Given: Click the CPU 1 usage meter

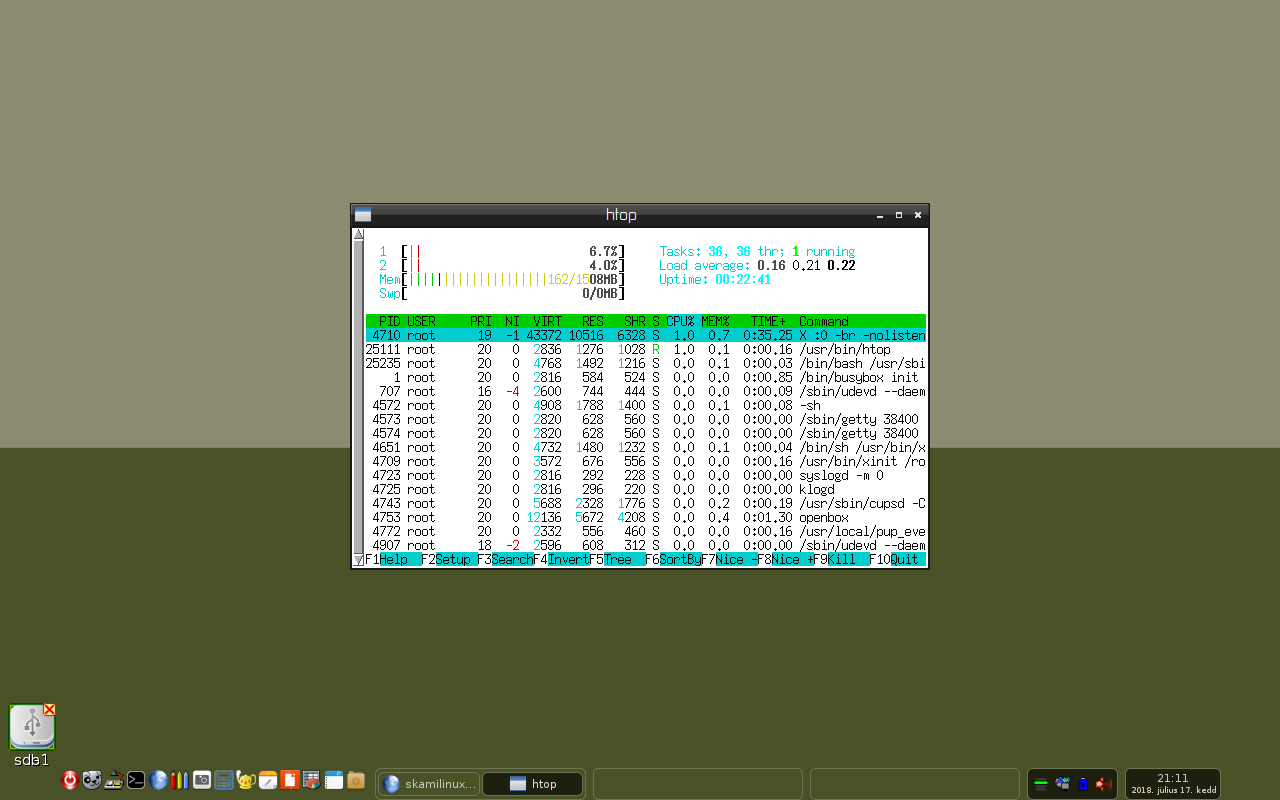Looking at the screenshot, I should [502, 252].
